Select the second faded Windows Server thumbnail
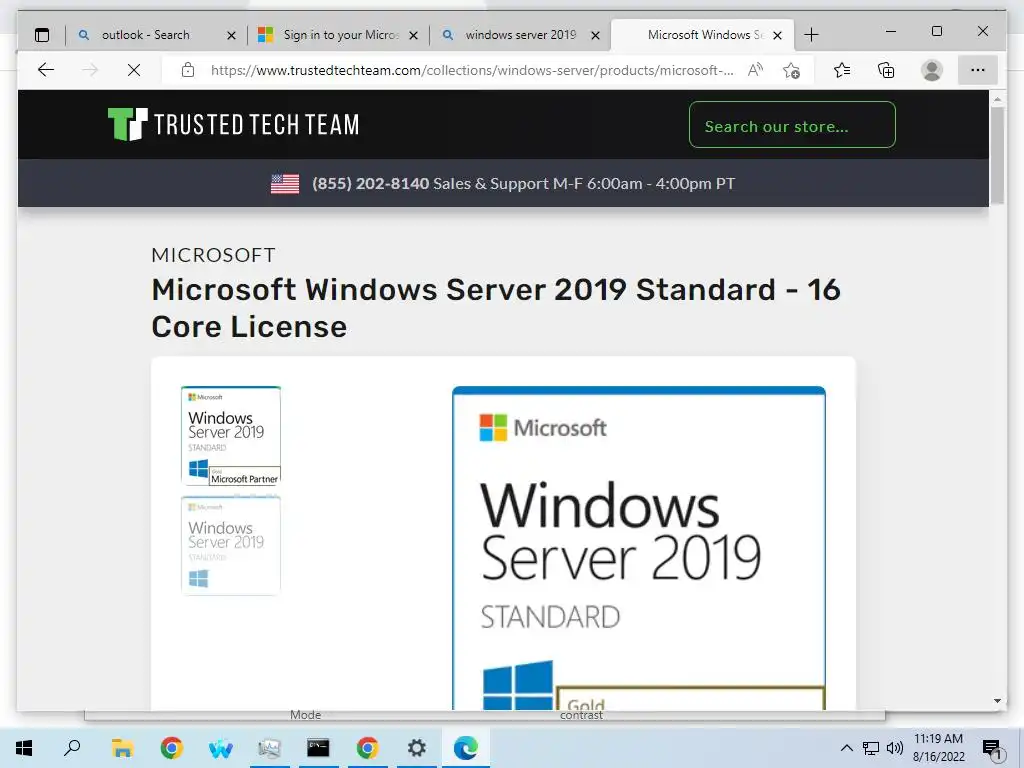Image resolution: width=1024 pixels, height=768 pixels. [231, 545]
